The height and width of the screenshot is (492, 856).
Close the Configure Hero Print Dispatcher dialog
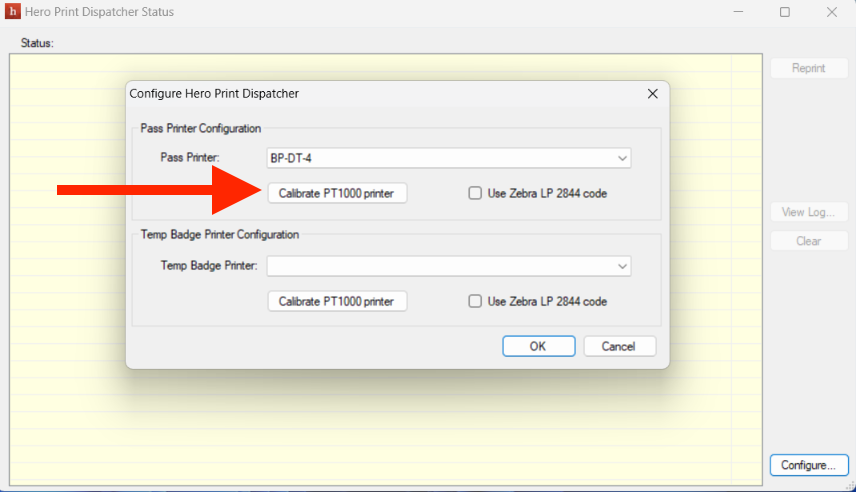pyautogui.click(x=652, y=93)
